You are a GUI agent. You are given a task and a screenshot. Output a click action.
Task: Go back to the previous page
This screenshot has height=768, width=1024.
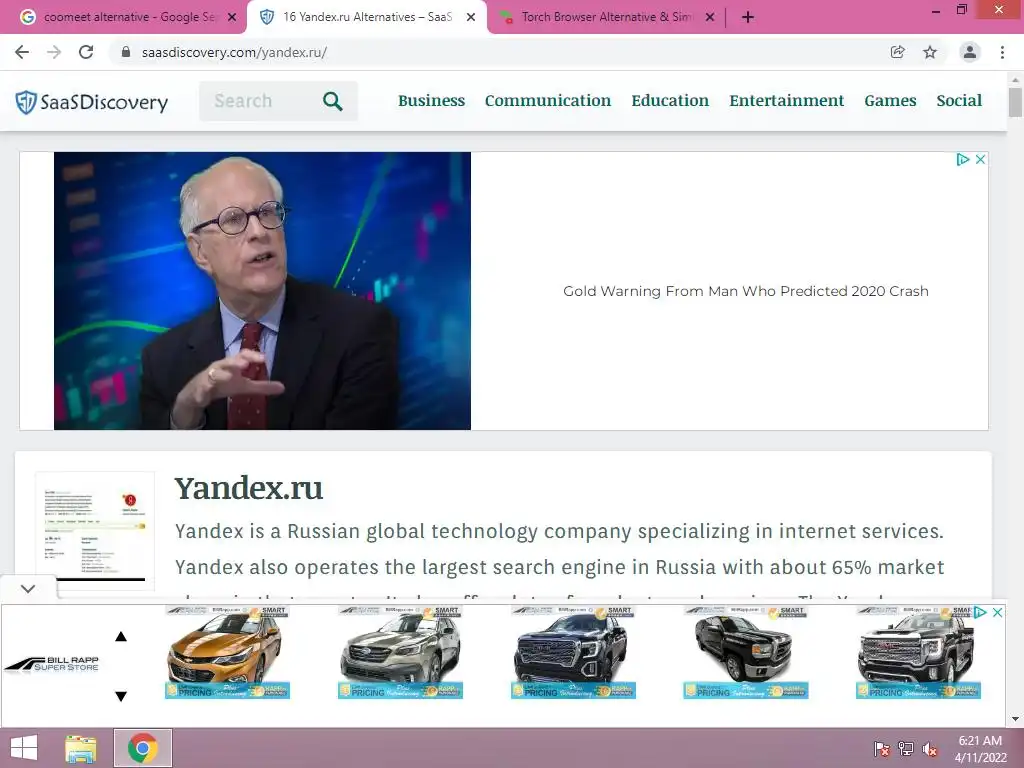tap(22, 52)
